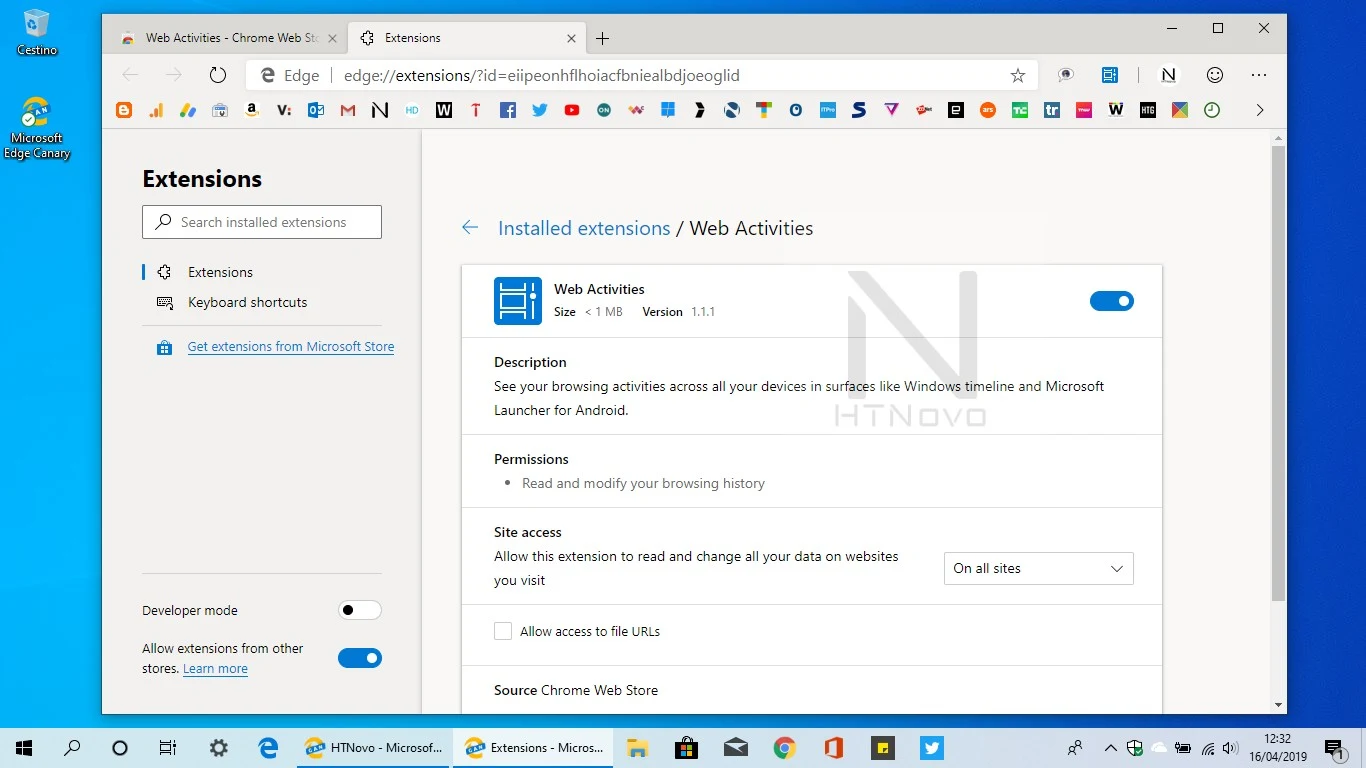Show more bookmarks with chevron arrow
The image size is (1366, 768).
(x=1259, y=111)
